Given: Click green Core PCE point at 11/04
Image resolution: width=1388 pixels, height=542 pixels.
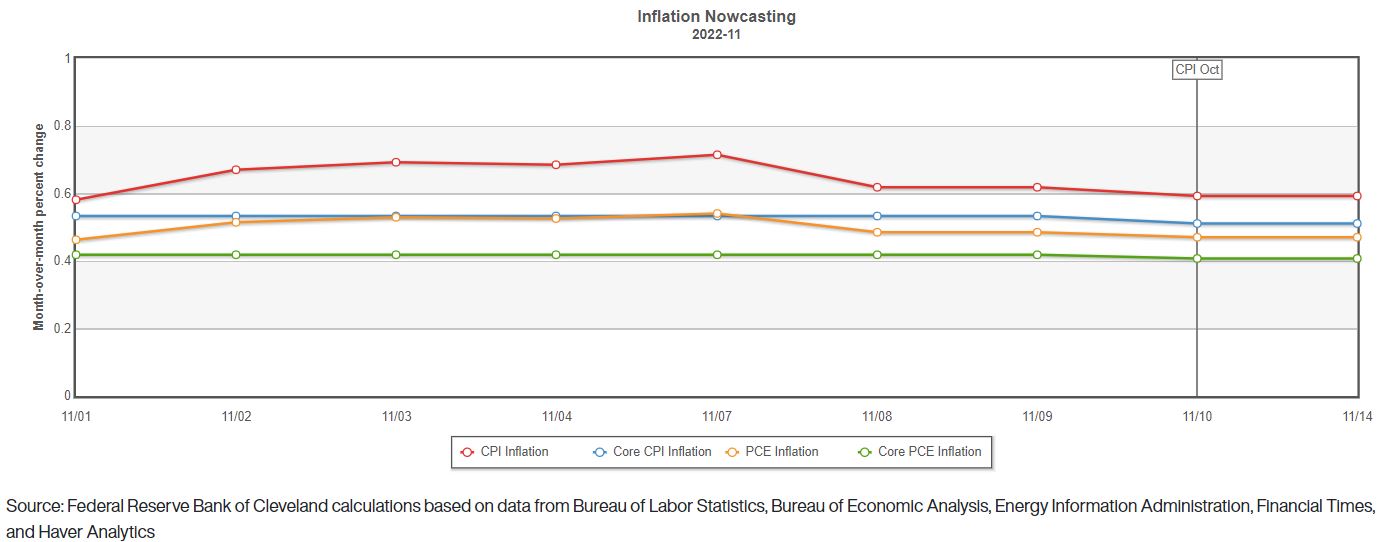Looking at the screenshot, I should pyautogui.click(x=557, y=255).
